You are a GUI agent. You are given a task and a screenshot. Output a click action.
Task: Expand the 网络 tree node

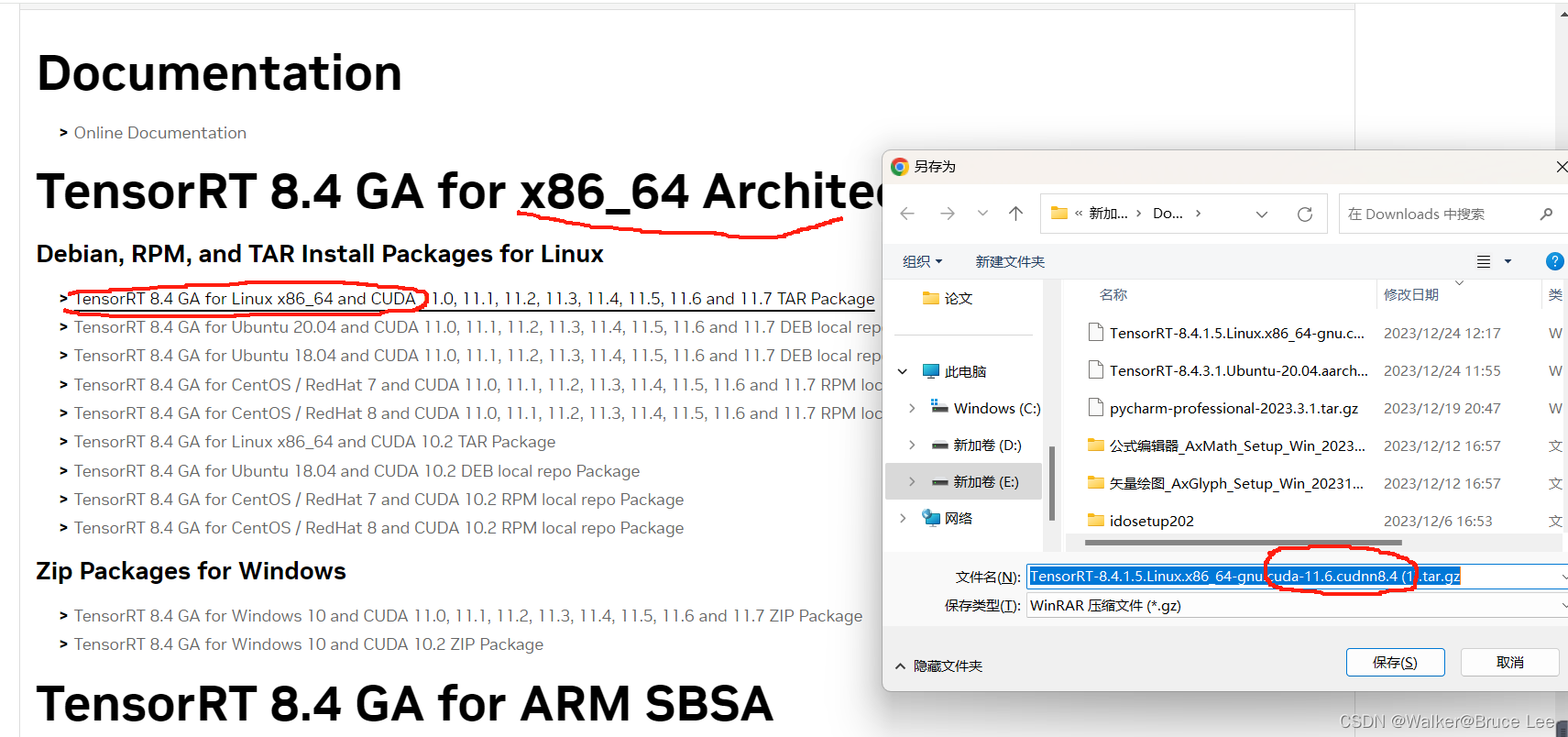903,518
